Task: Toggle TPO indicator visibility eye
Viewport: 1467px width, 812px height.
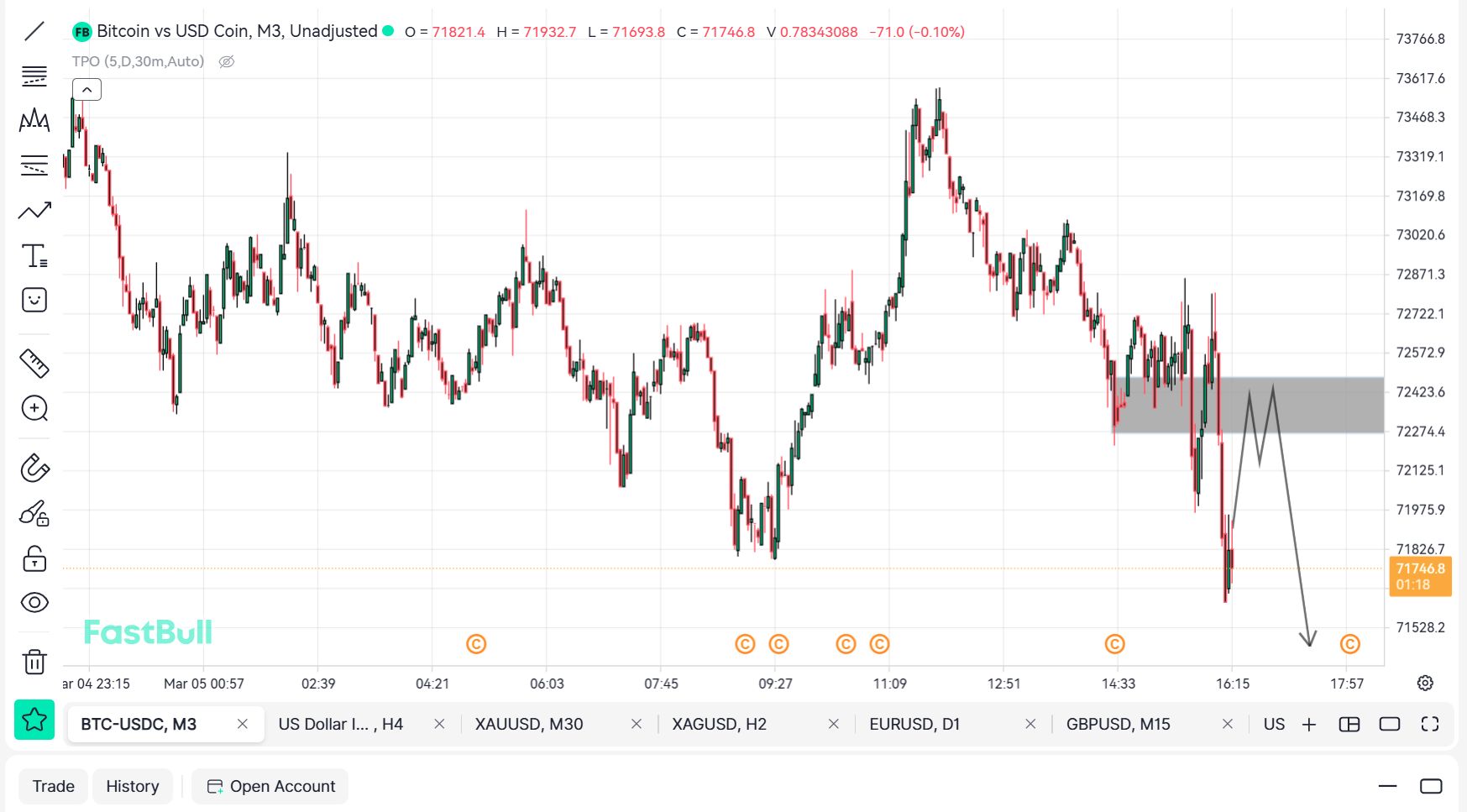Action: pos(227,61)
